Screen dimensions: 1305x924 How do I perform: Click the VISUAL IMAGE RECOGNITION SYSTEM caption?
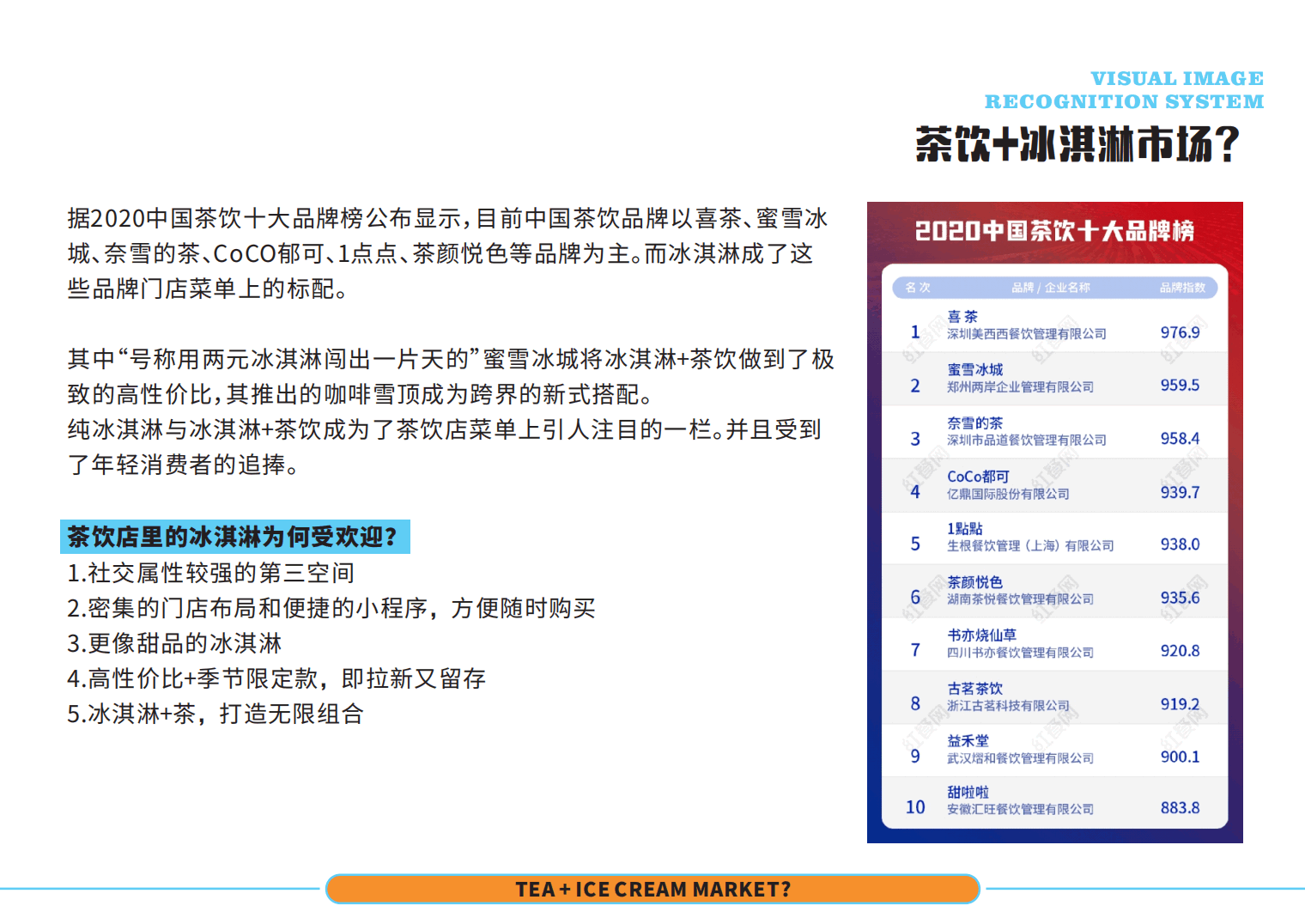[1125, 90]
